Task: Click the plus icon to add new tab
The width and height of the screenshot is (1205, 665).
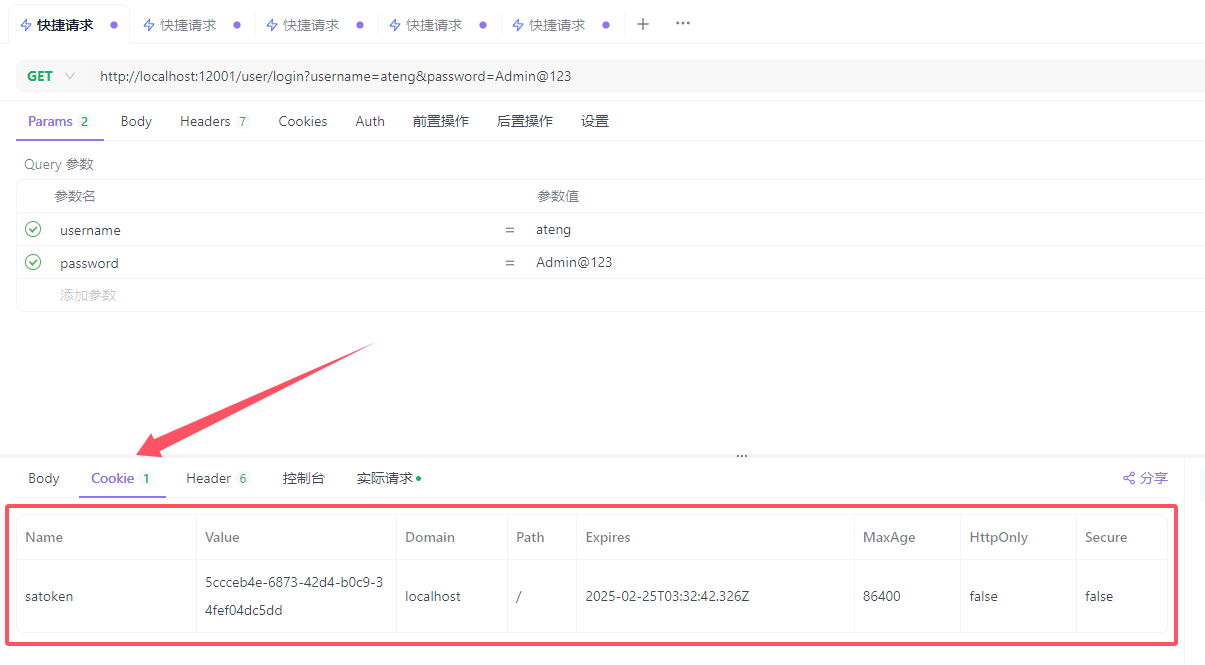Action: tap(643, 24)
